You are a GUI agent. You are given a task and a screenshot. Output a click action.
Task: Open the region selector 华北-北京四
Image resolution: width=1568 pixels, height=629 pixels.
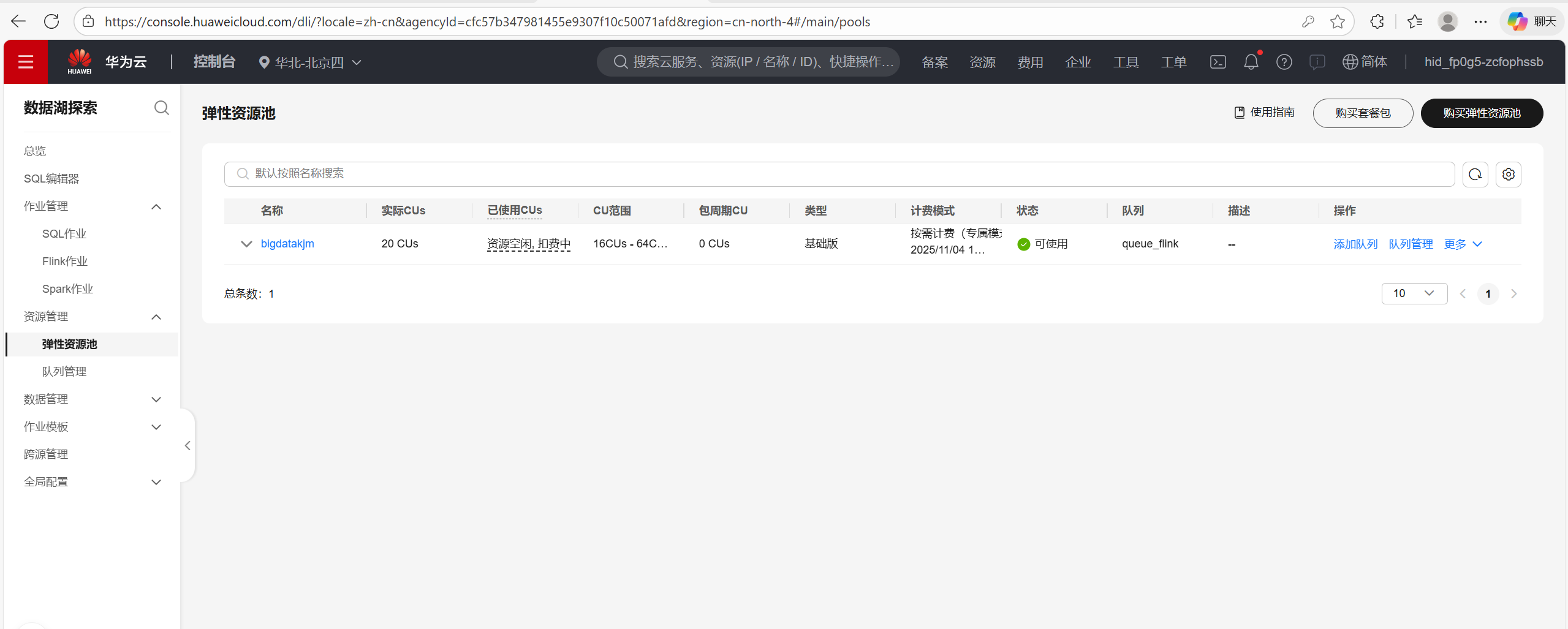(309, 62)
